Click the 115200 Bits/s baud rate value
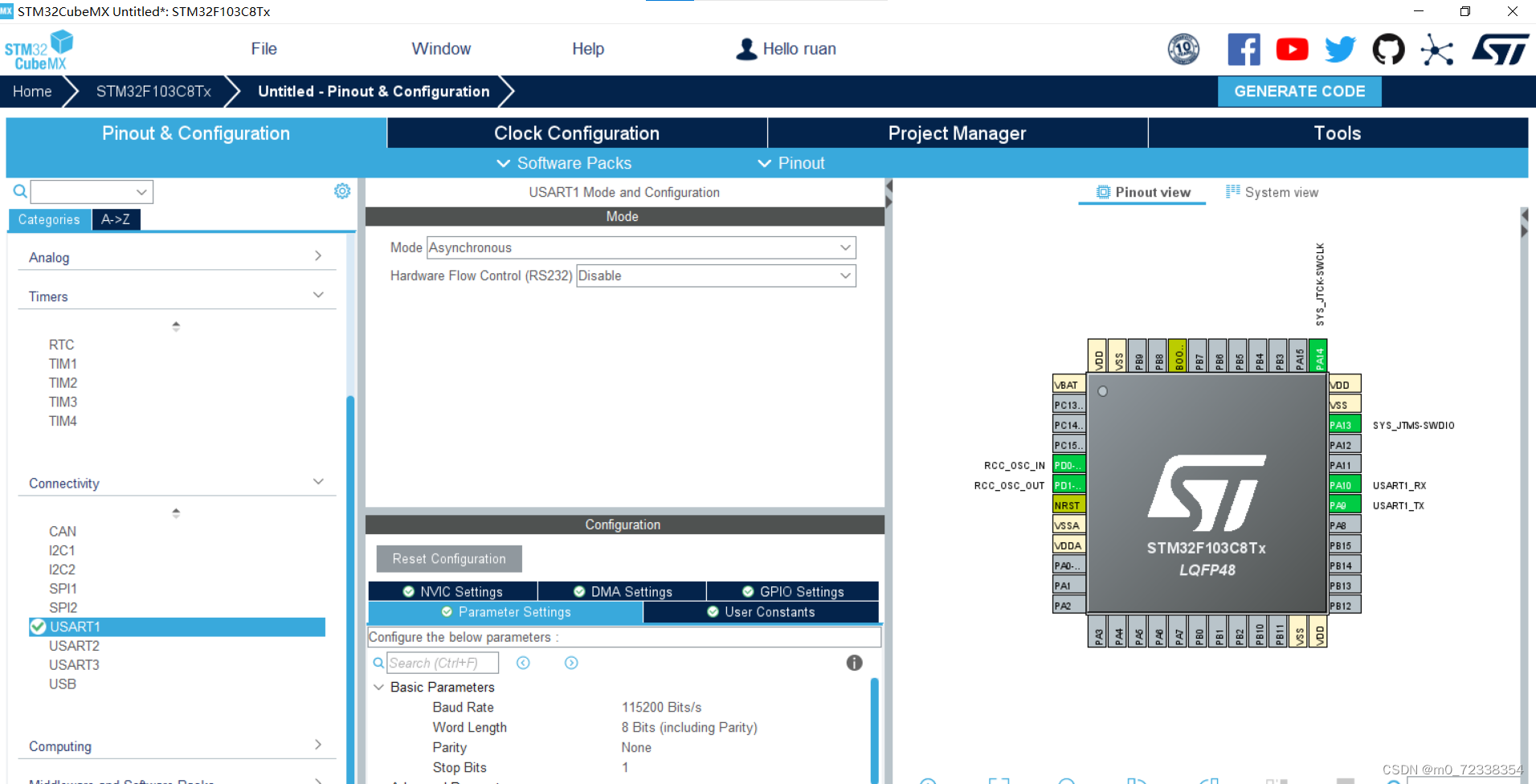1536x784 pixels. click(661, 708)
